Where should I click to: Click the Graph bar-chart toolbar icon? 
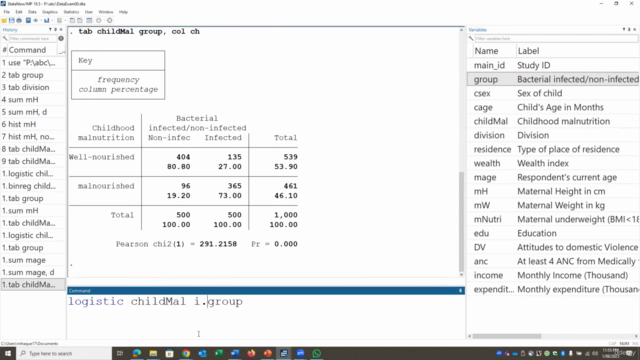(47, 20)
